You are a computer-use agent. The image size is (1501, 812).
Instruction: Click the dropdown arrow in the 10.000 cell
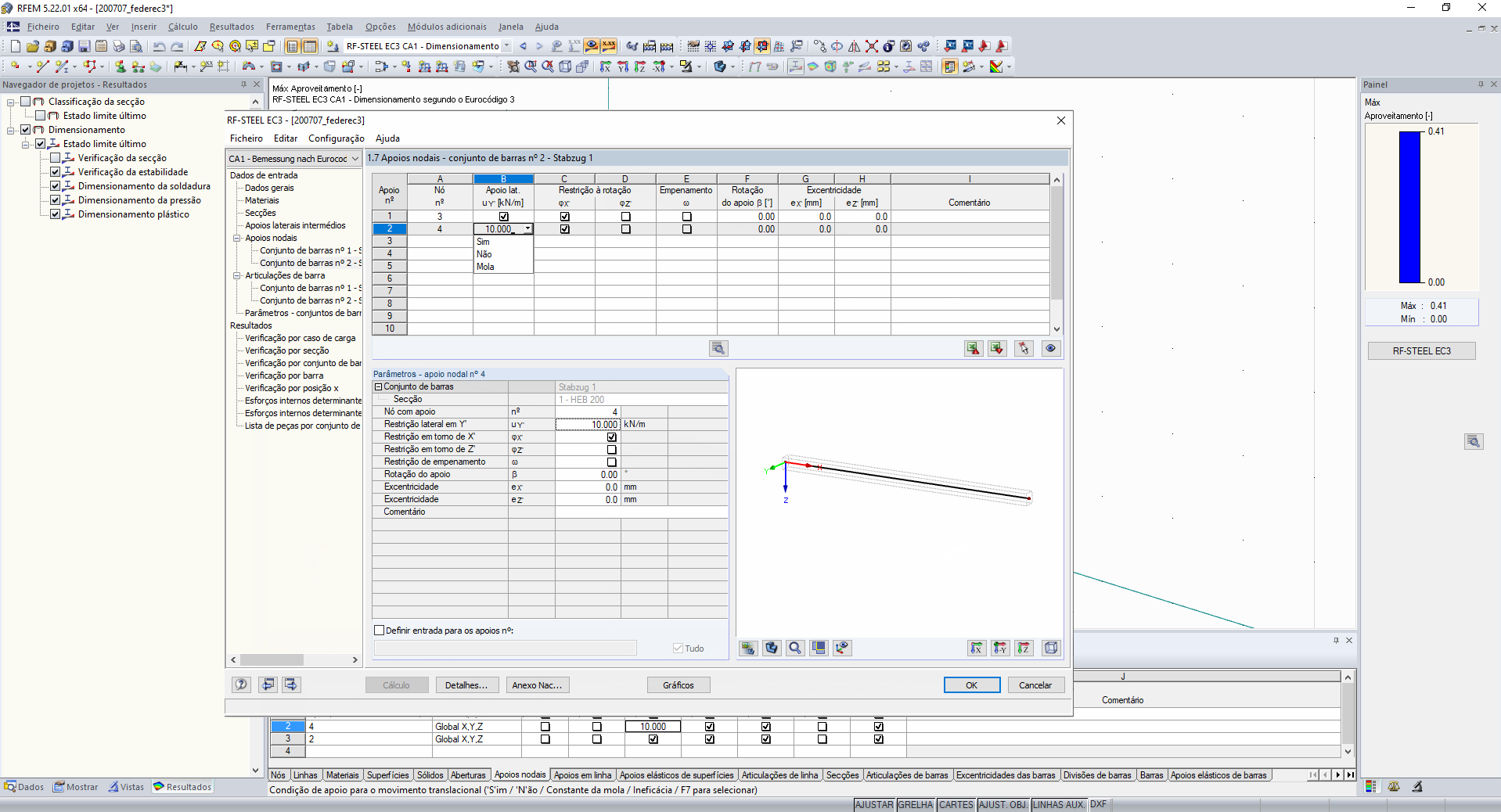[x=528, y=229]
